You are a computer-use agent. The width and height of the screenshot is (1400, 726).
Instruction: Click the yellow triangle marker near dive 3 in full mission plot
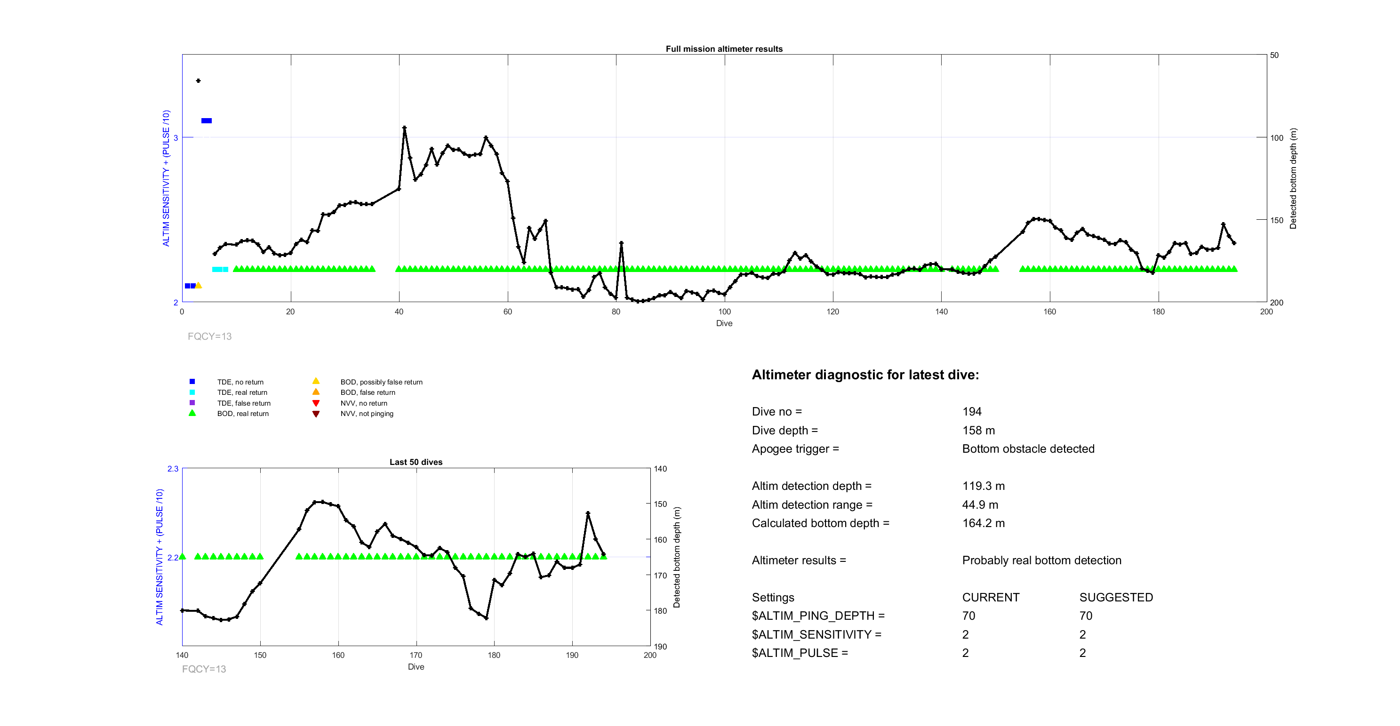click(198, 286)
